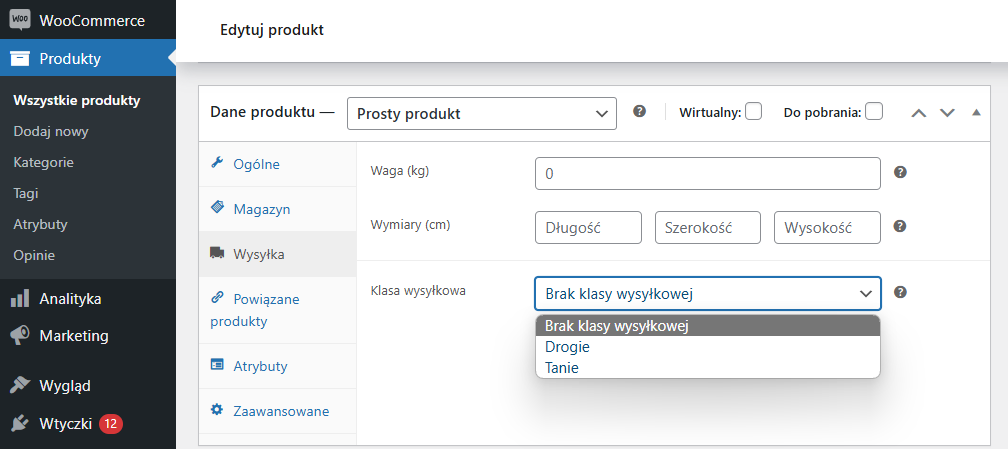
Task: Tick the Do pobrania checkbox
Action: click(874, 111)
